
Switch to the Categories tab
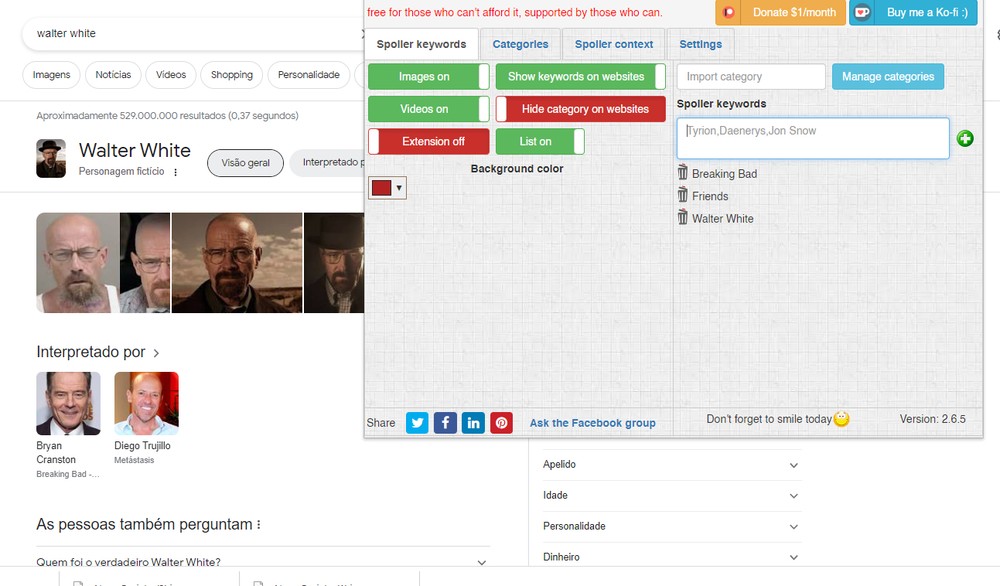(x=520, y=44)
